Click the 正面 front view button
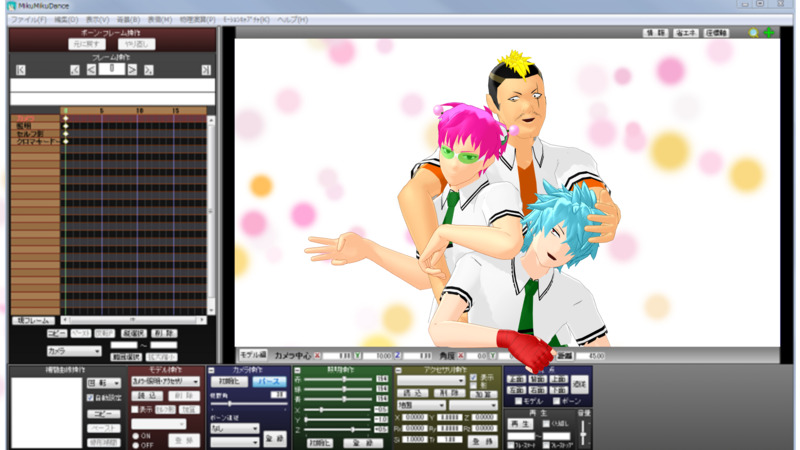The width and height of the screenshot is (800, 450). point(516,379)
